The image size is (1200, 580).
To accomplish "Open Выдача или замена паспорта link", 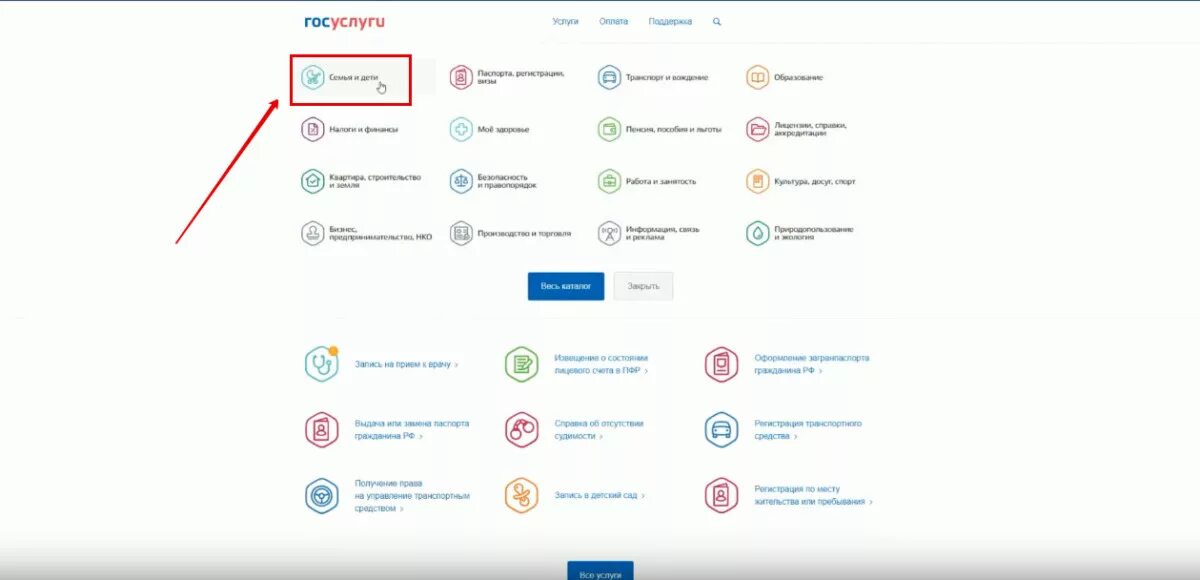I will 411,430.
